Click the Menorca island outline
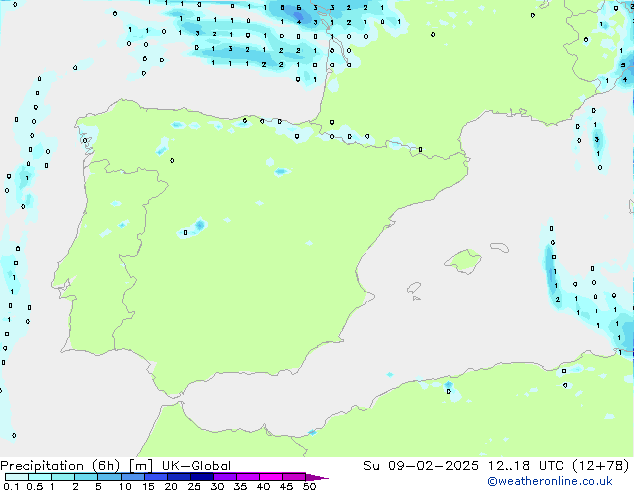The image size is (634, 490). [499, 247]
